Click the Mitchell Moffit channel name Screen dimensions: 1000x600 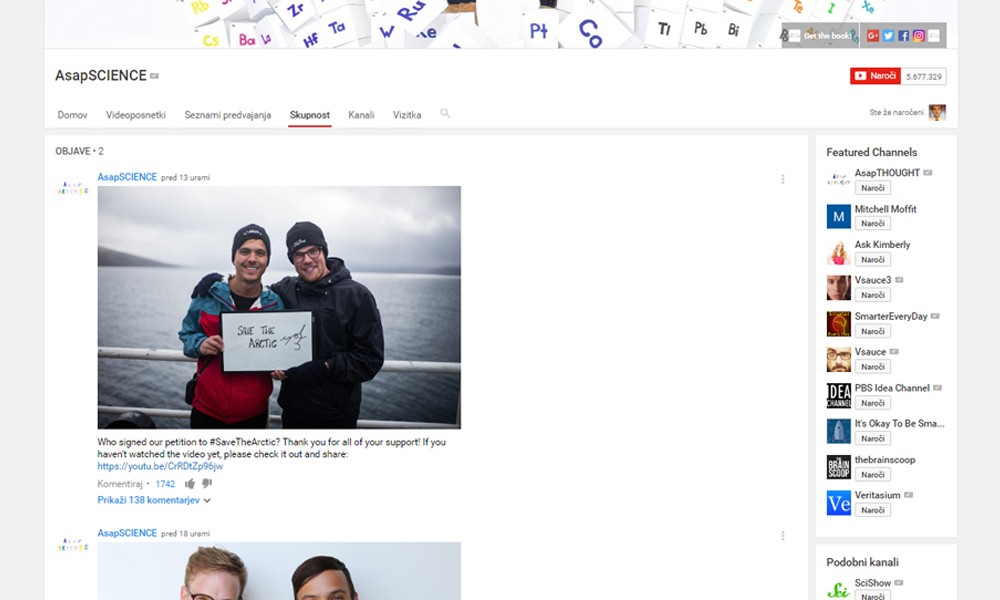click(885, 209)
